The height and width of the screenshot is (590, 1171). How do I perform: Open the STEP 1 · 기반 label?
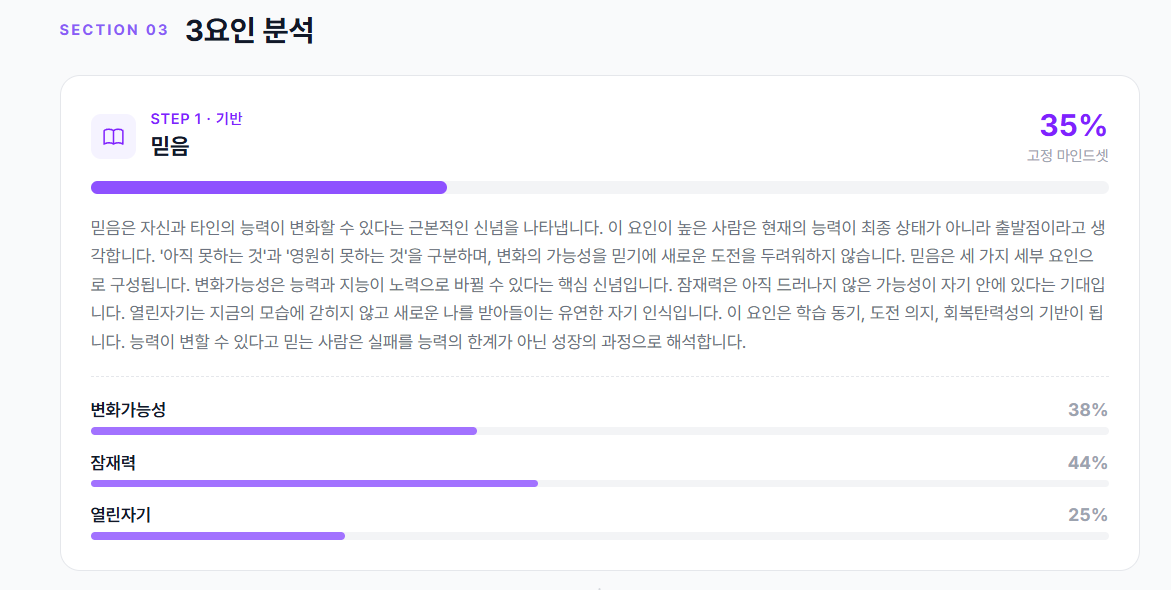[x=196, y=119]
